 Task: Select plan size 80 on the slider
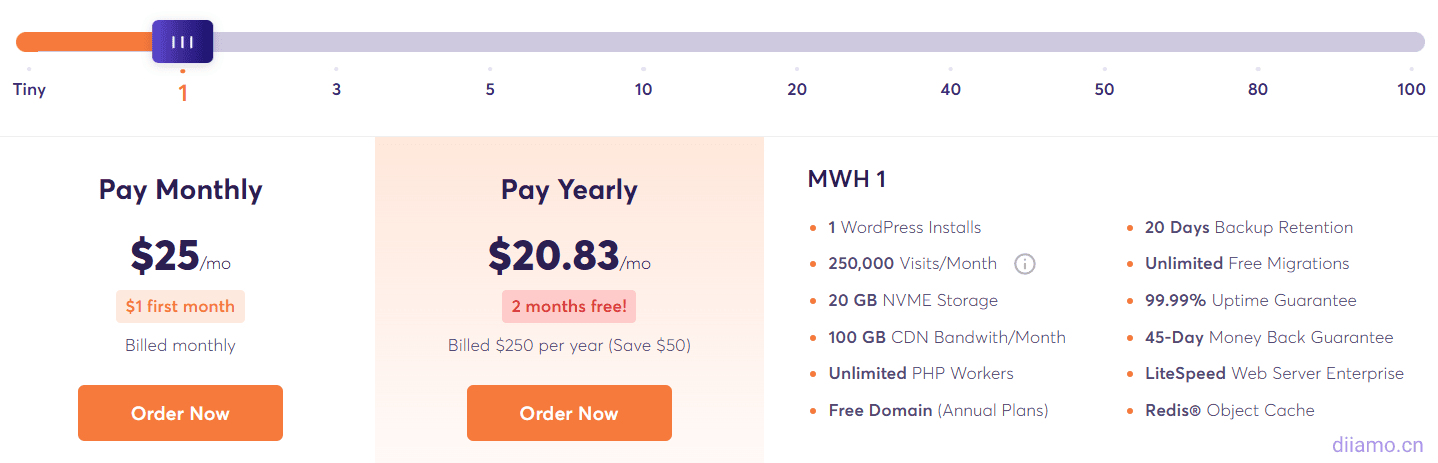pos(1257,89)
